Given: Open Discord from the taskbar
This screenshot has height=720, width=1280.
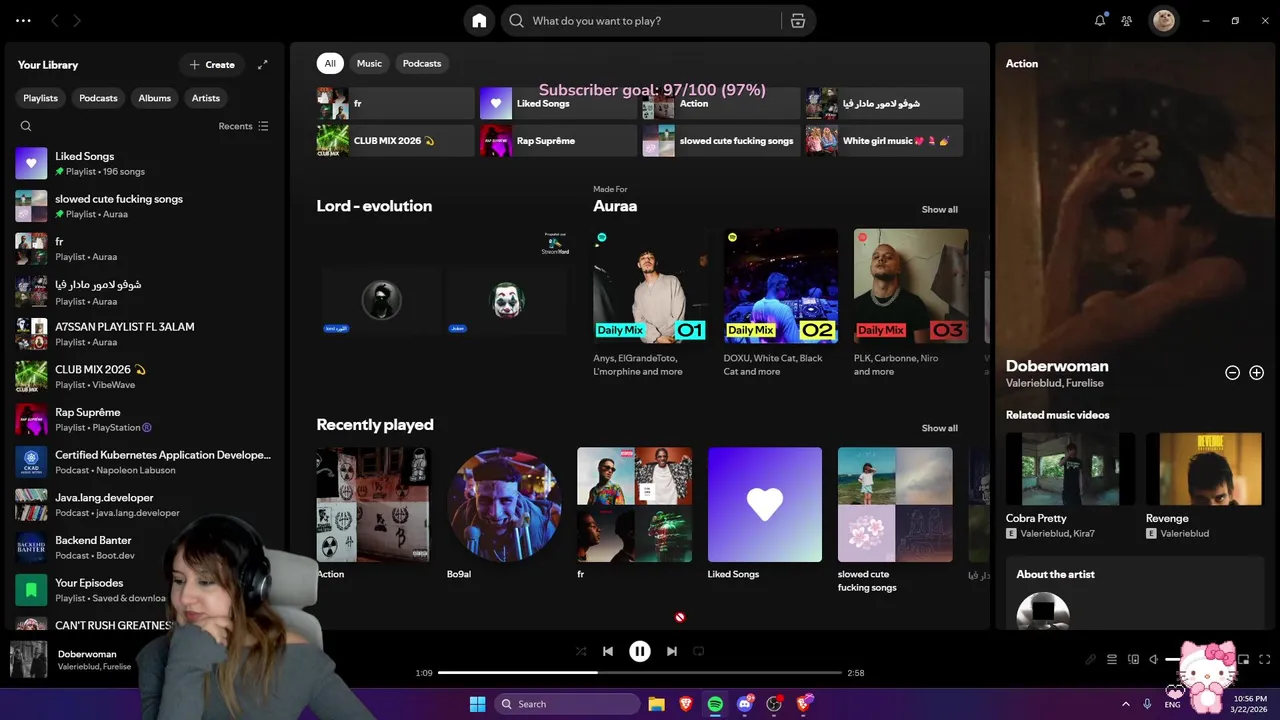Looking at the screenshot, I should point(745,704).
